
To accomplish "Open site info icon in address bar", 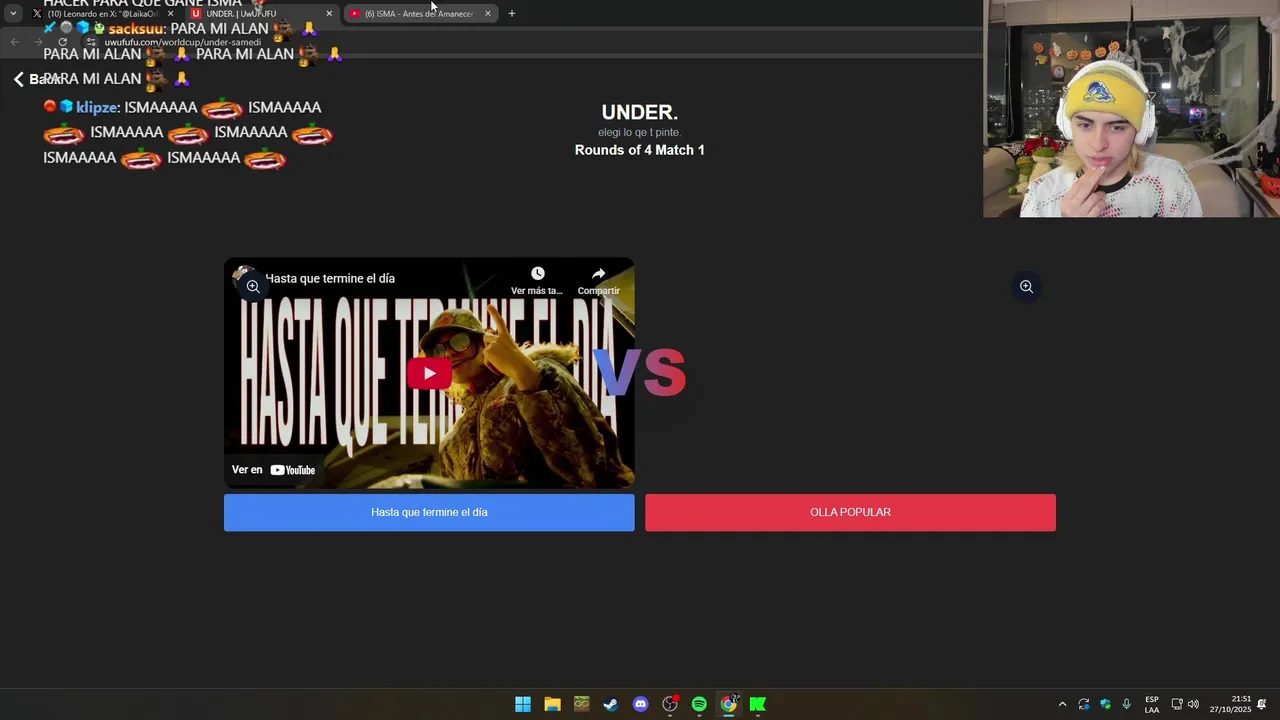I will click(92, 42).
